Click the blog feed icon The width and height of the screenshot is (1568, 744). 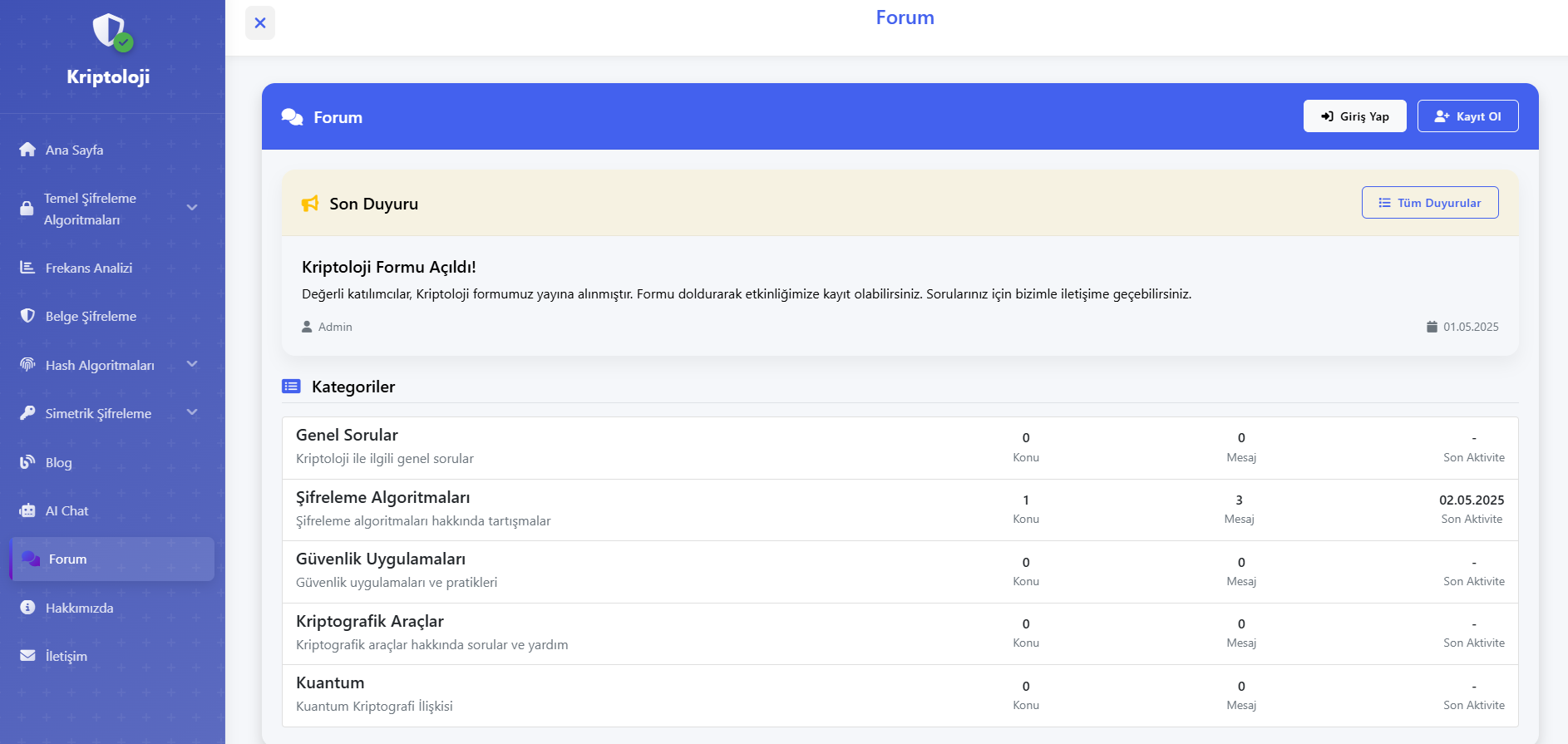[27, 462]
